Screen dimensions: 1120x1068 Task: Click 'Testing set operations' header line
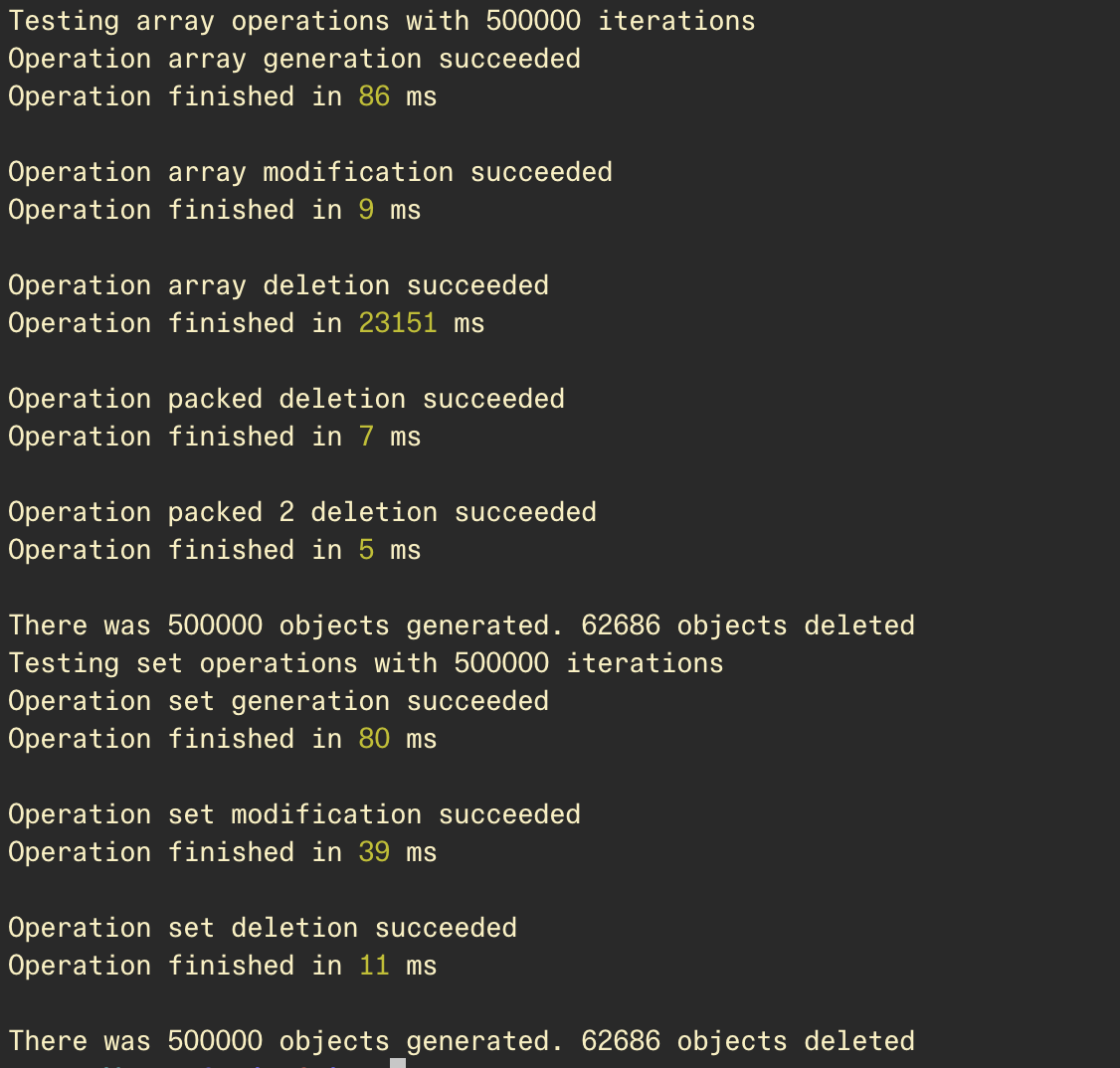tap(366, 664)
